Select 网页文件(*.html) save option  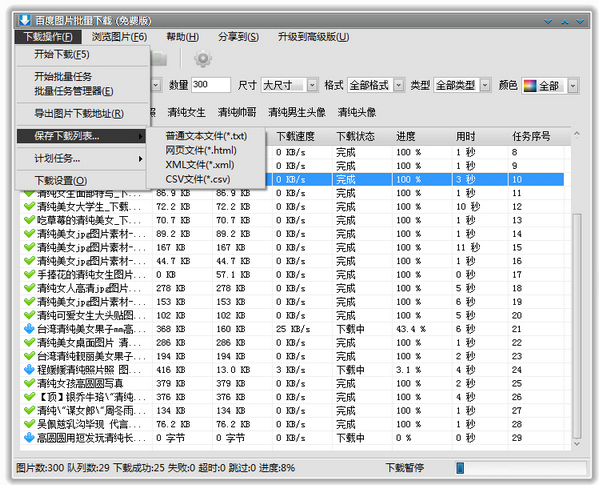point(201,150)
